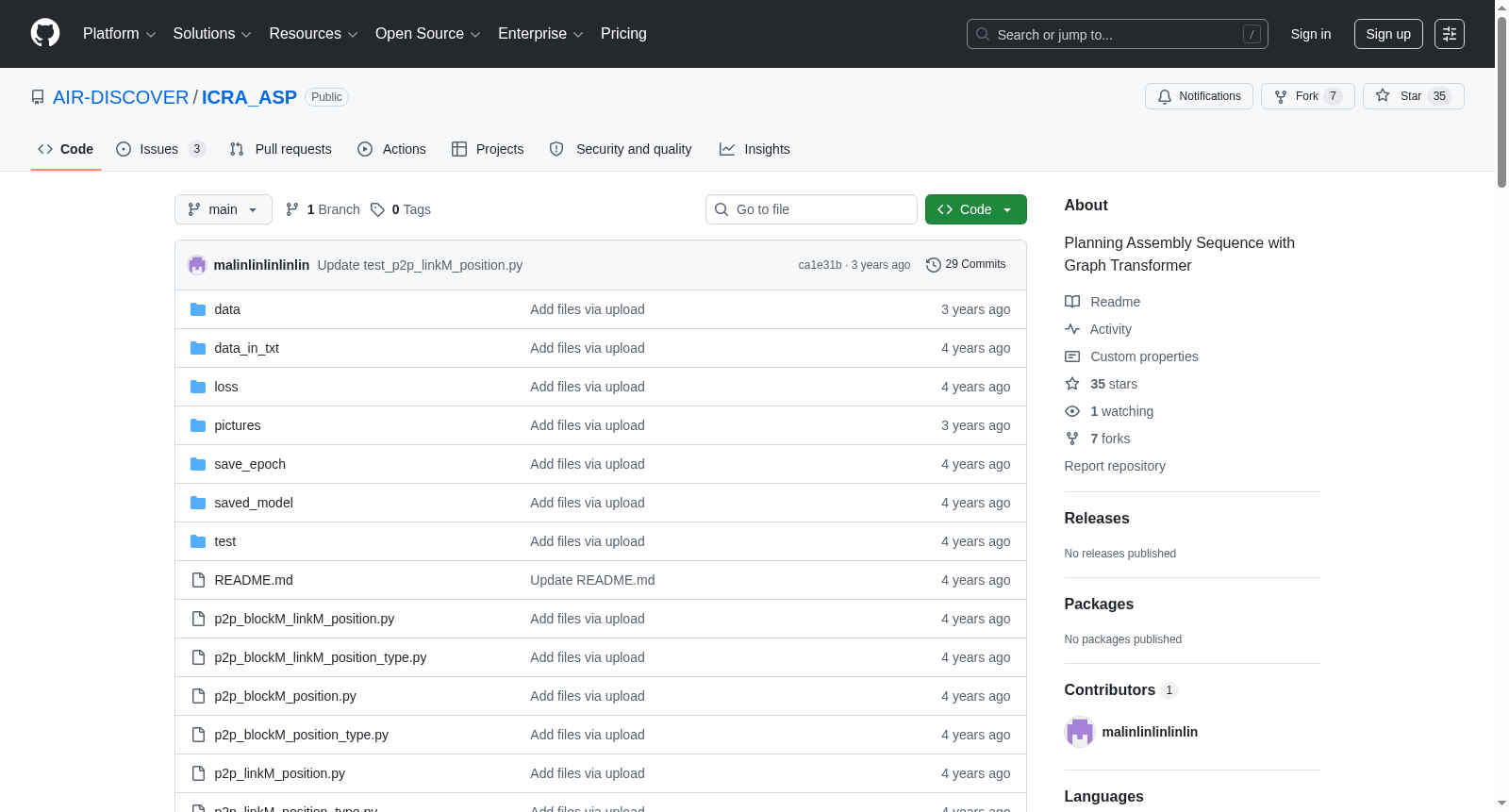This screenshot has width=1509, height=812.
Task: Click the Sign up button
Action: coord(1388,34)
